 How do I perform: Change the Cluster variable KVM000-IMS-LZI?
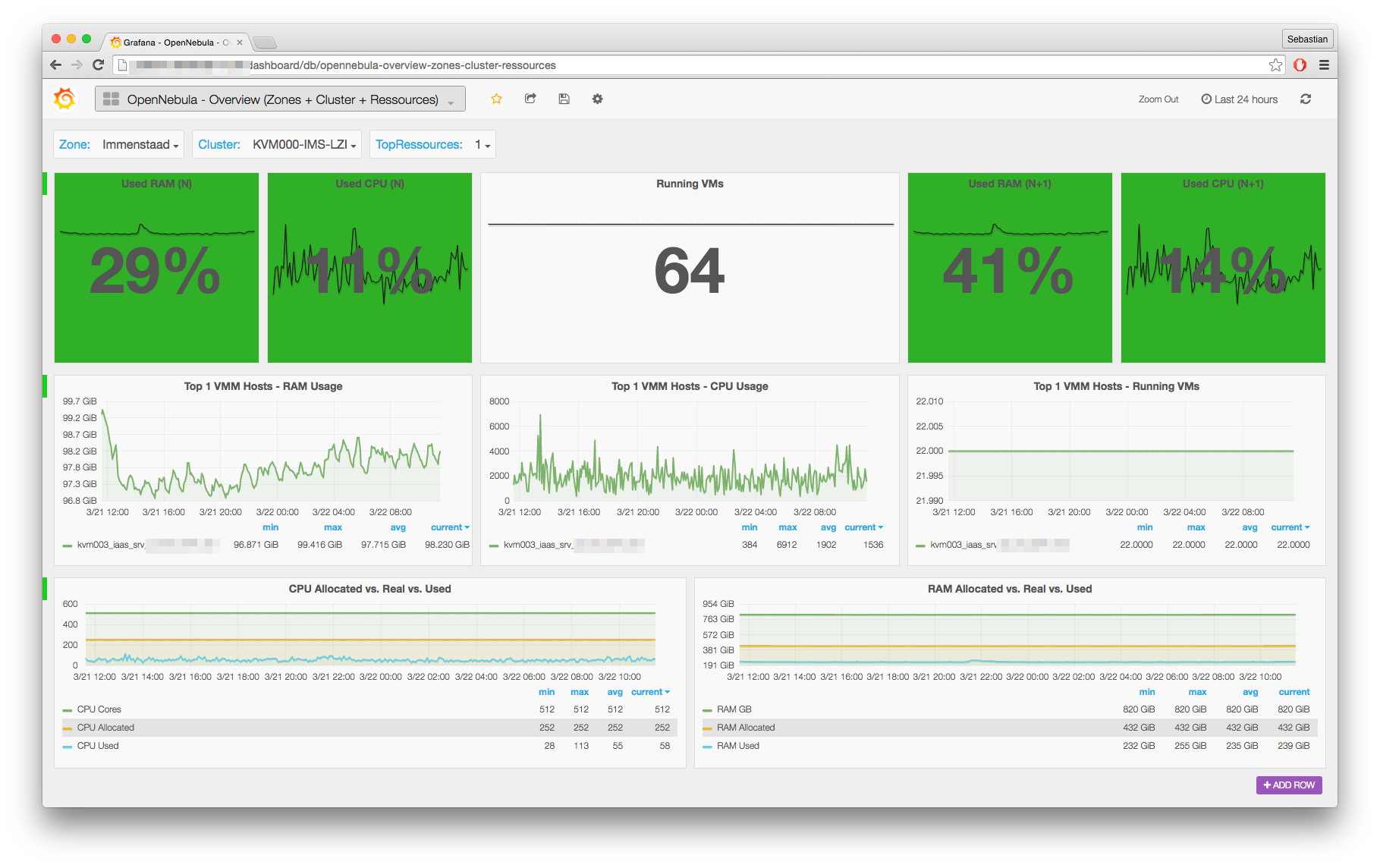click(x=304, y=145)
